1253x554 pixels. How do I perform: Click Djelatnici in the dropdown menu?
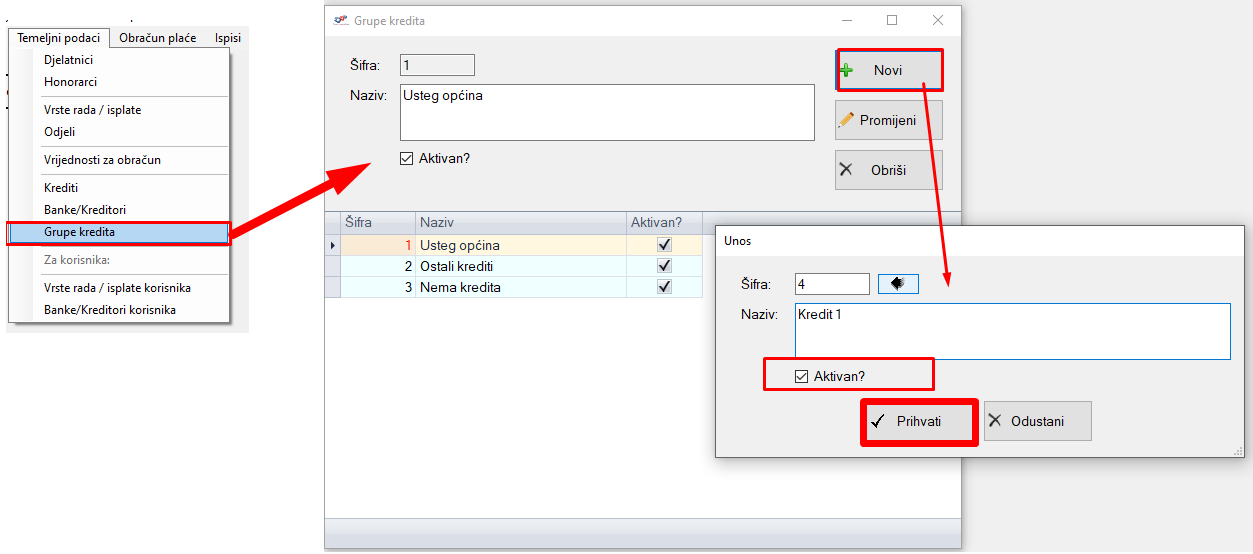tap(68, 60)
